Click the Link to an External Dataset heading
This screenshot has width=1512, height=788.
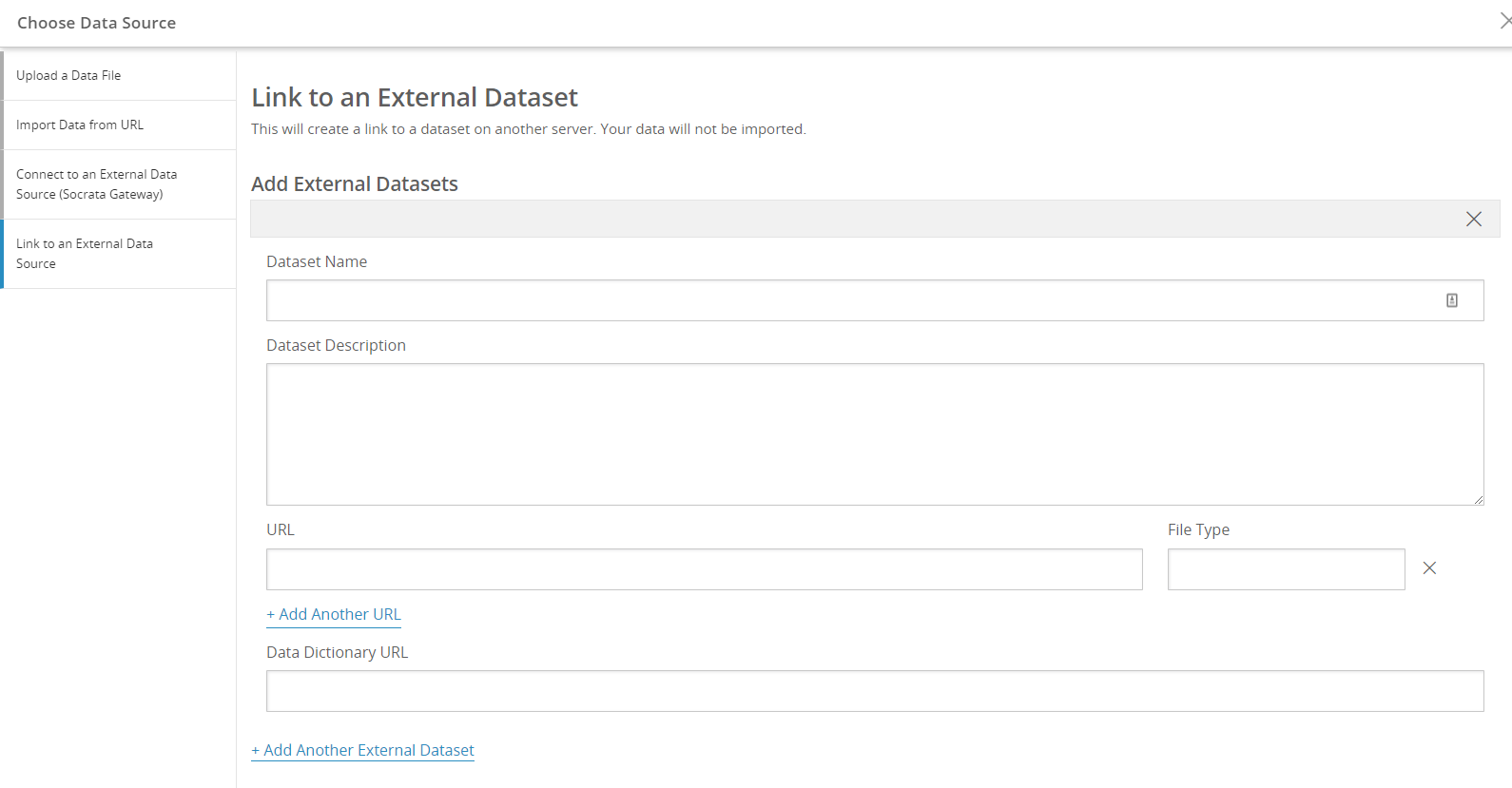pos(415,97)
